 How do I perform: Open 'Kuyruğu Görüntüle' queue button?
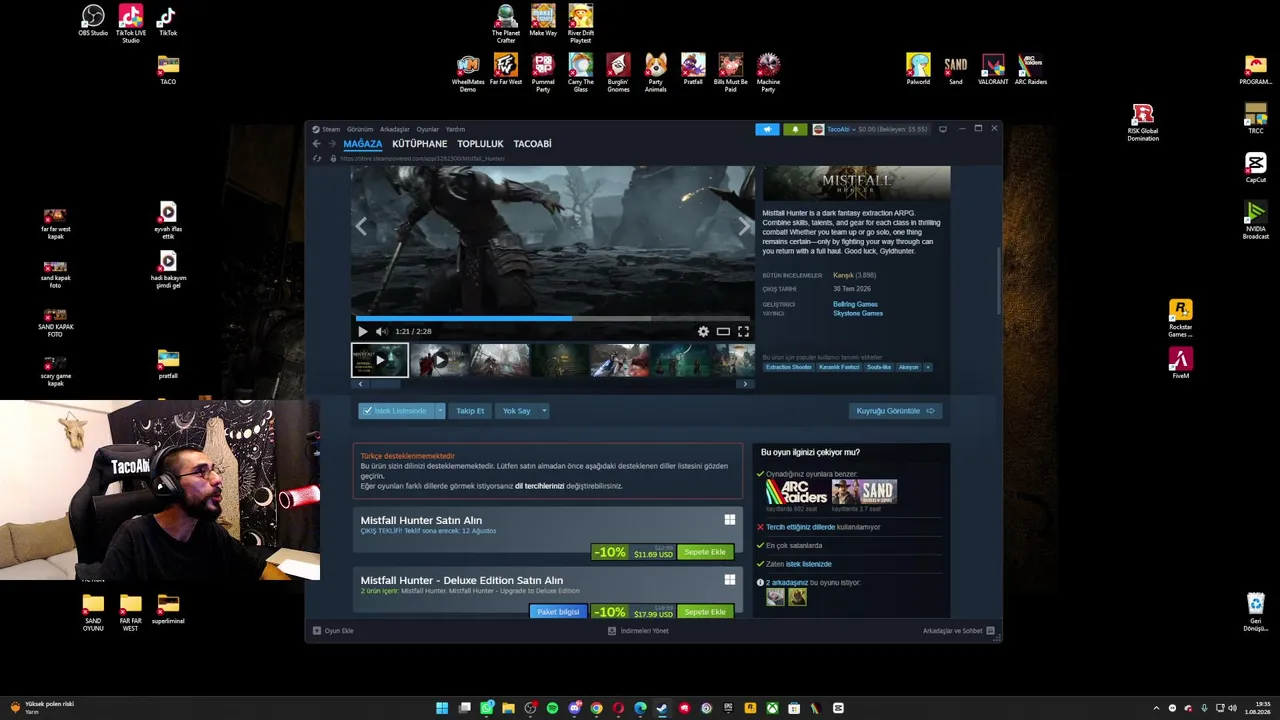(895, 411)
